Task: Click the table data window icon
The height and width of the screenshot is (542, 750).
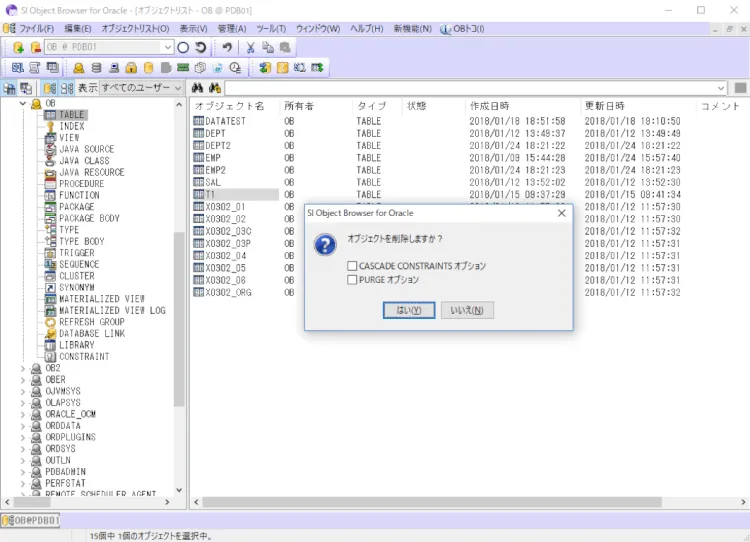Action: coord(53,68)
